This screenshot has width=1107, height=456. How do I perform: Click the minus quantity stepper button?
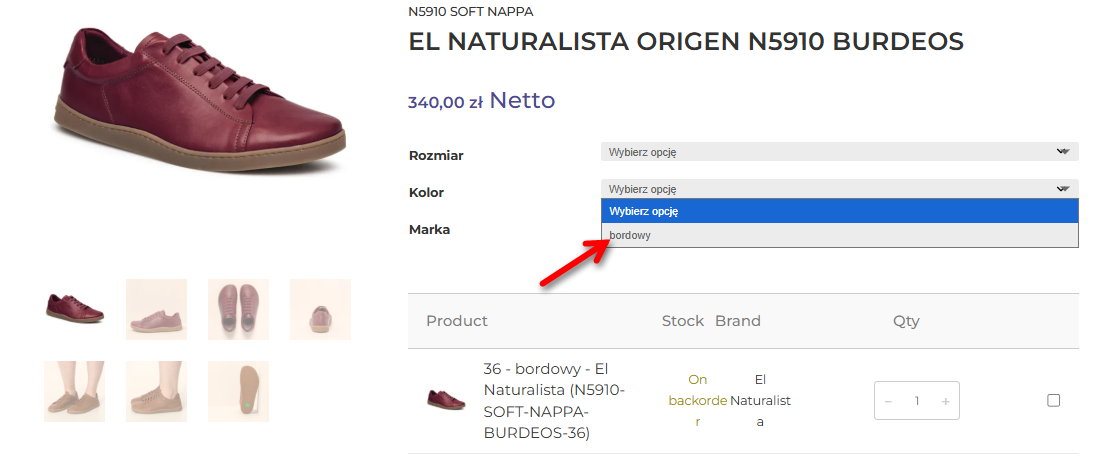pyautogui.click(x=888, y=401)
